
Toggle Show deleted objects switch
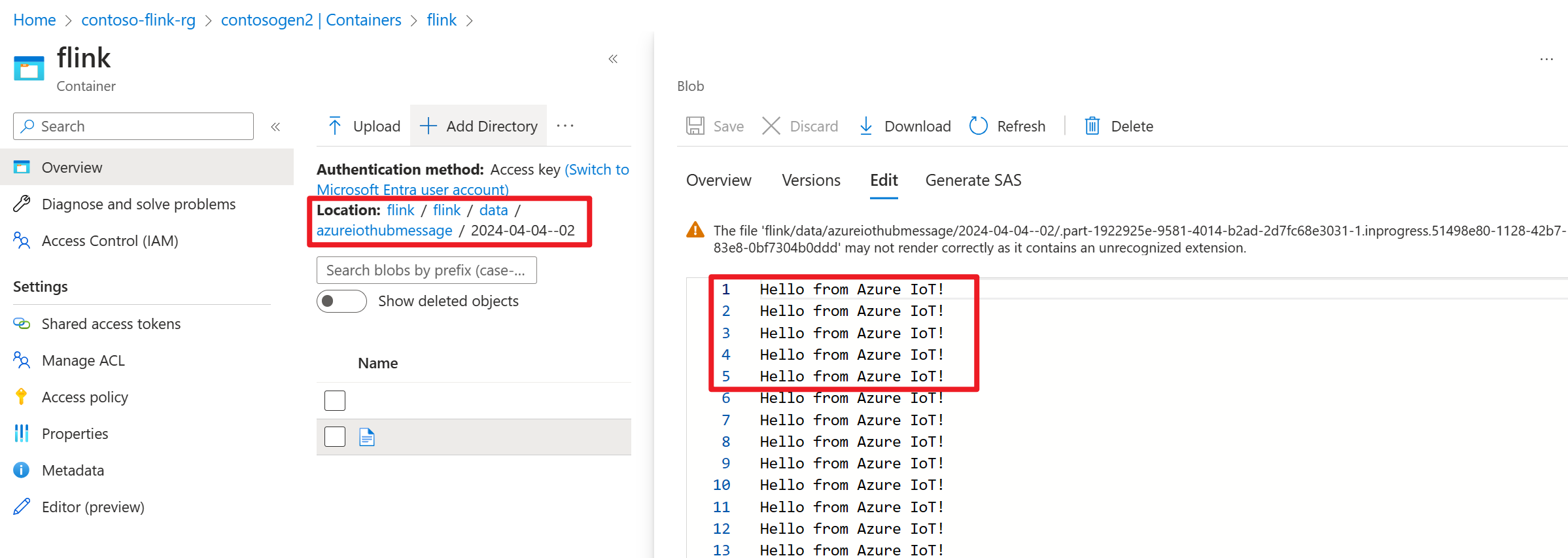pos(341,301)
